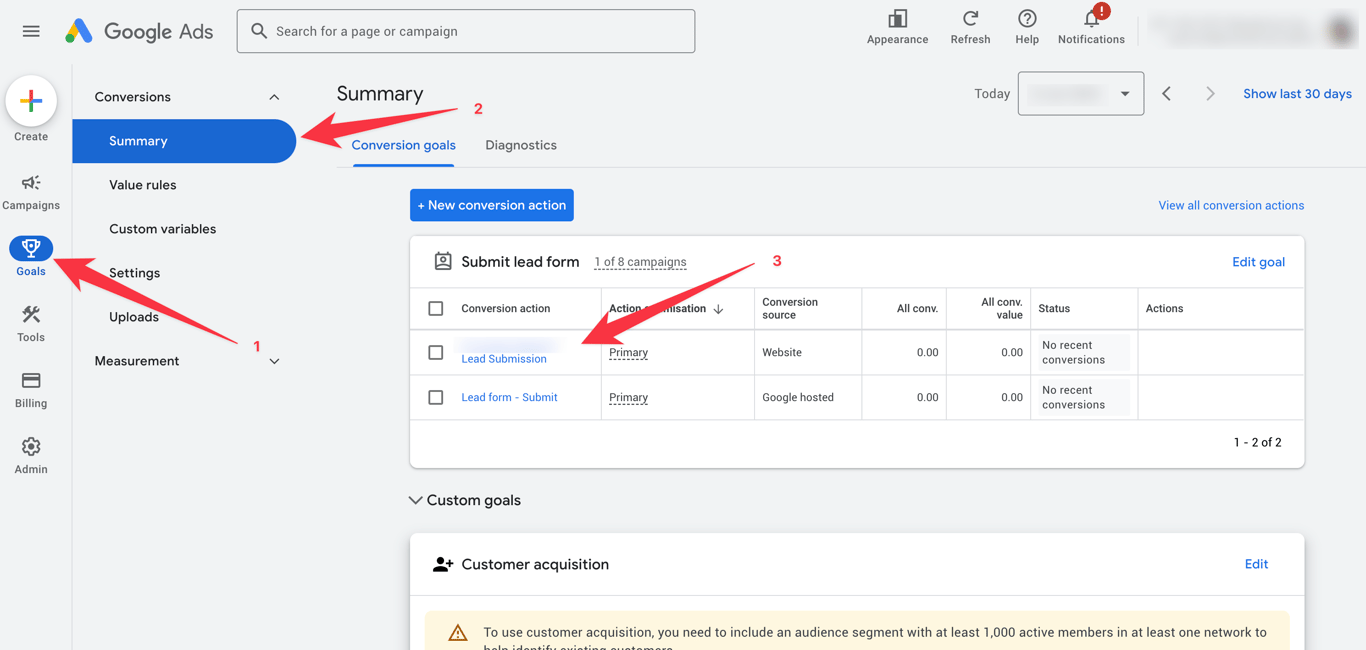The height and width of the screenshot is (650, 1366).
Task: Select Value rules in the menu
Action: (143, 185)
